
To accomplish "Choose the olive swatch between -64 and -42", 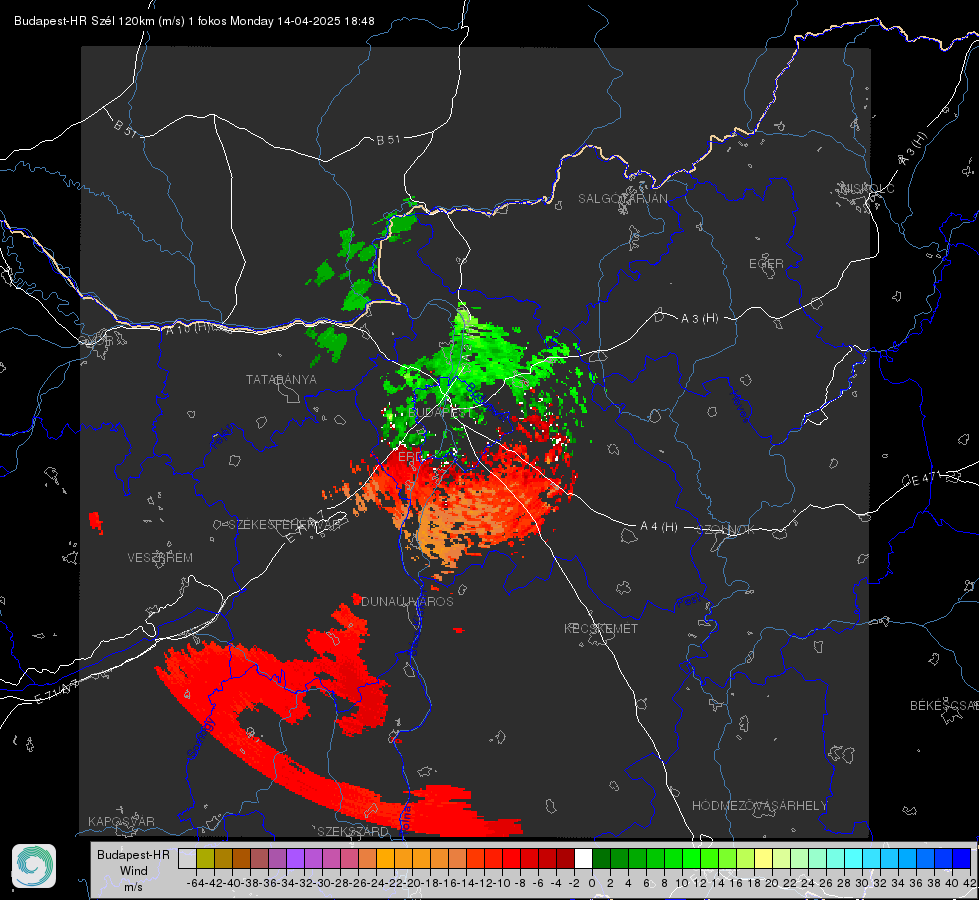I will click(x=205, y=858).
